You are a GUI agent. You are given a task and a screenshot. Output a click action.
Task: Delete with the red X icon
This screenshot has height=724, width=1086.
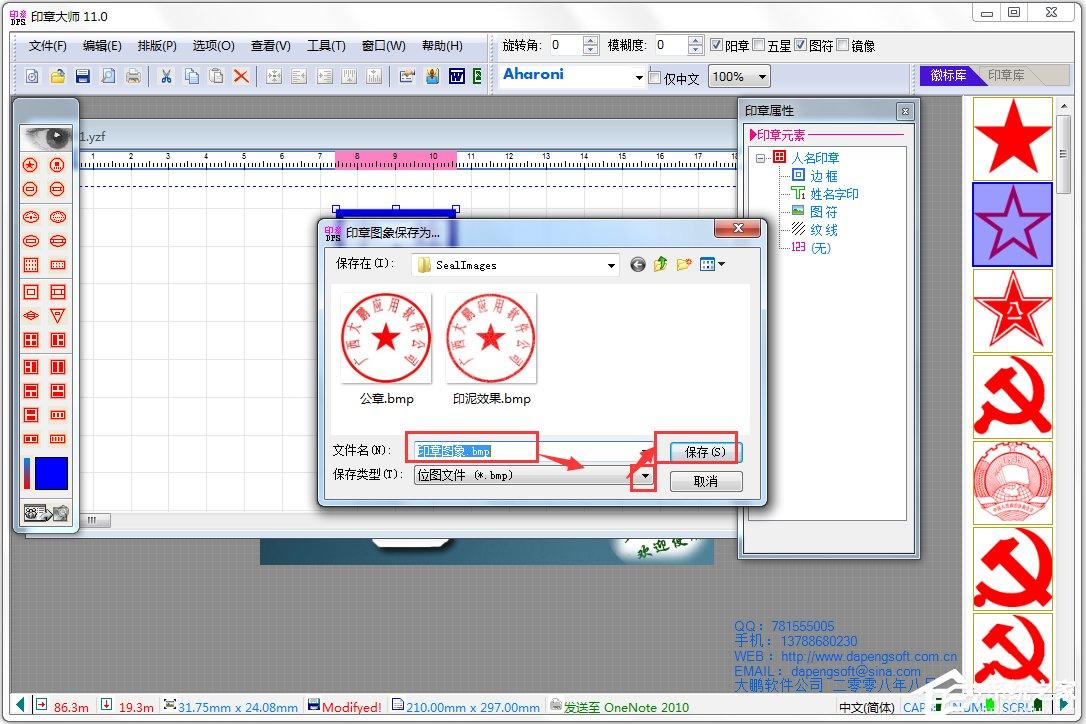tap(241, 76)
